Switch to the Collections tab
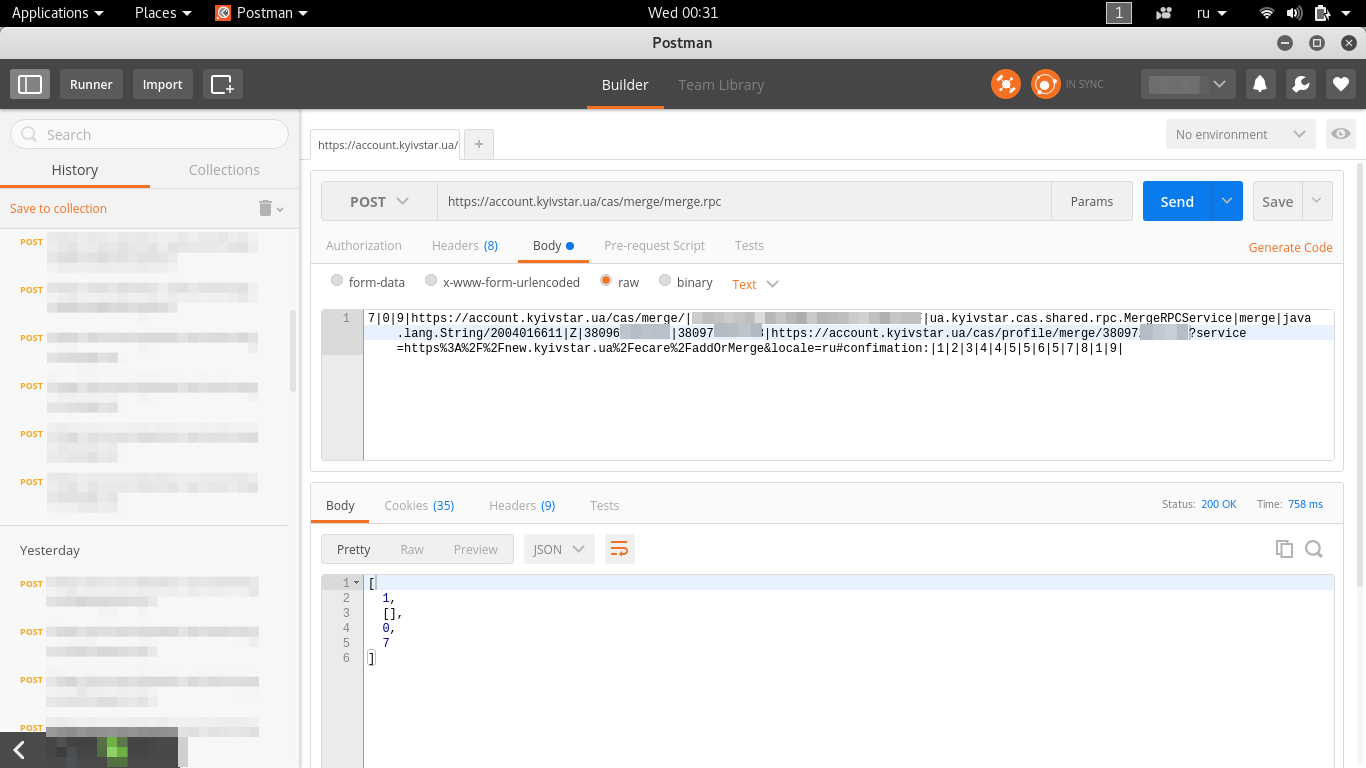The height and width of the screenshot is (768, 1366). coord(224,170)
